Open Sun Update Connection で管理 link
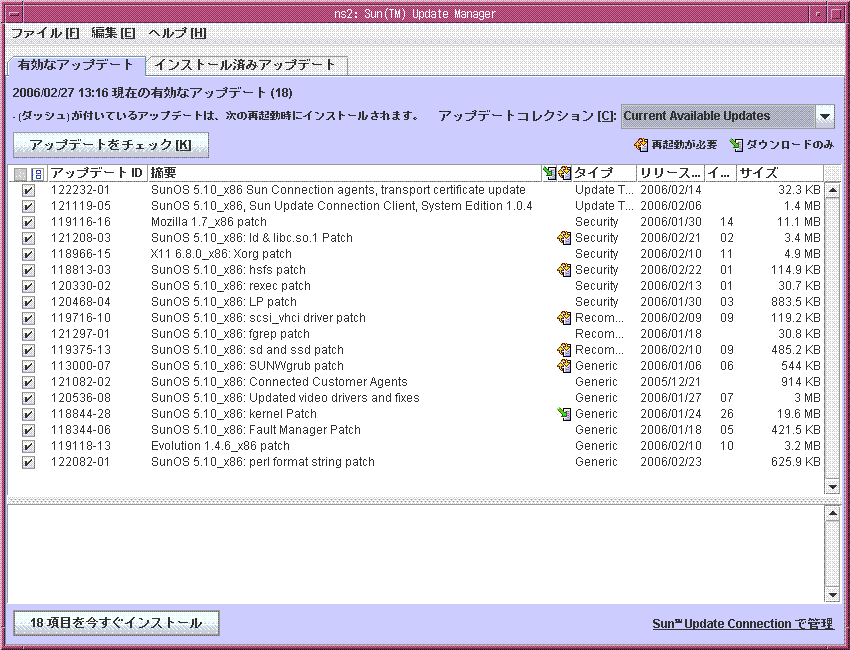 tap(742, 624)
